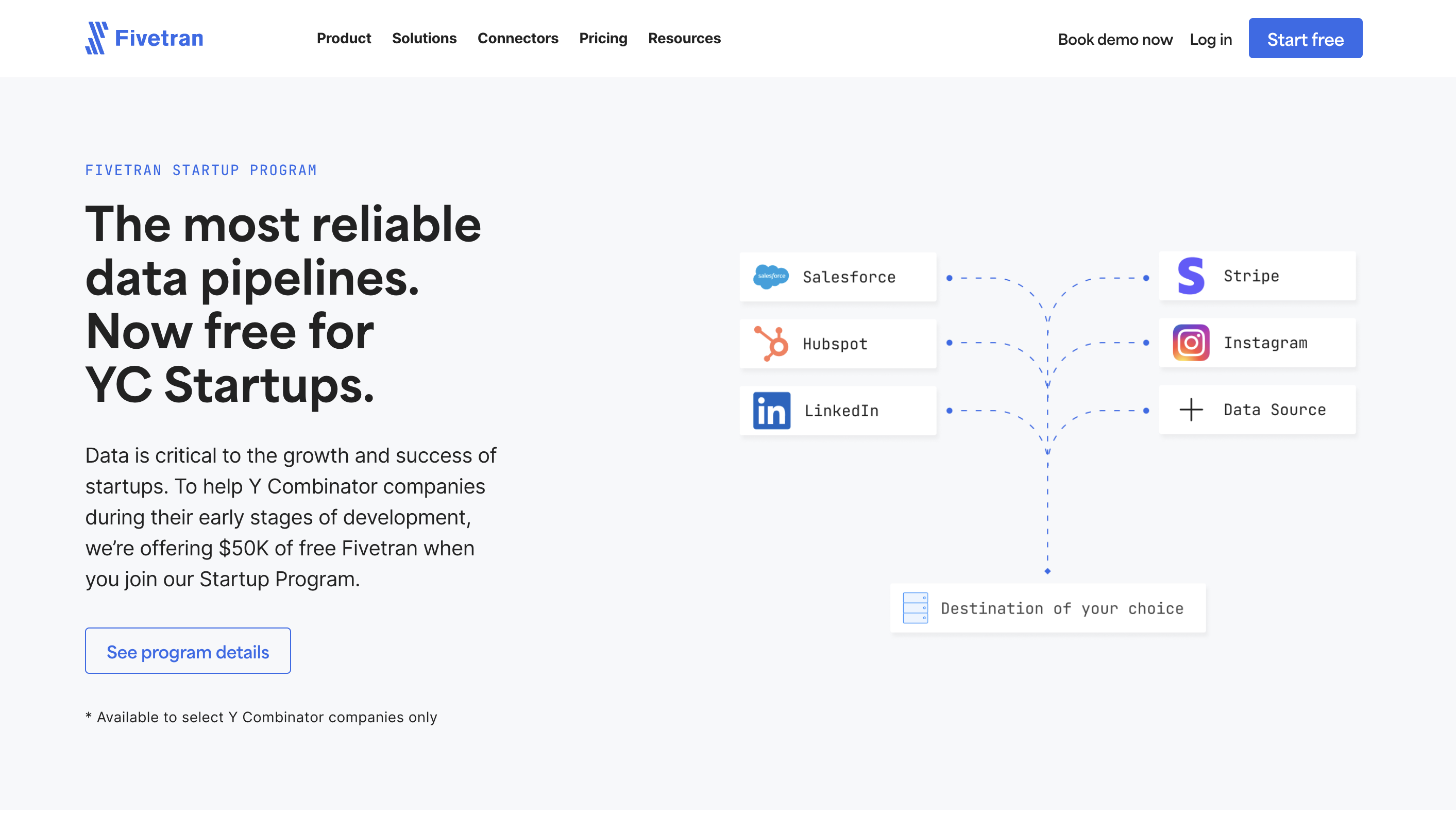Click the Instagram camera icon
1456x815 pixels.
coord(1191,343)
